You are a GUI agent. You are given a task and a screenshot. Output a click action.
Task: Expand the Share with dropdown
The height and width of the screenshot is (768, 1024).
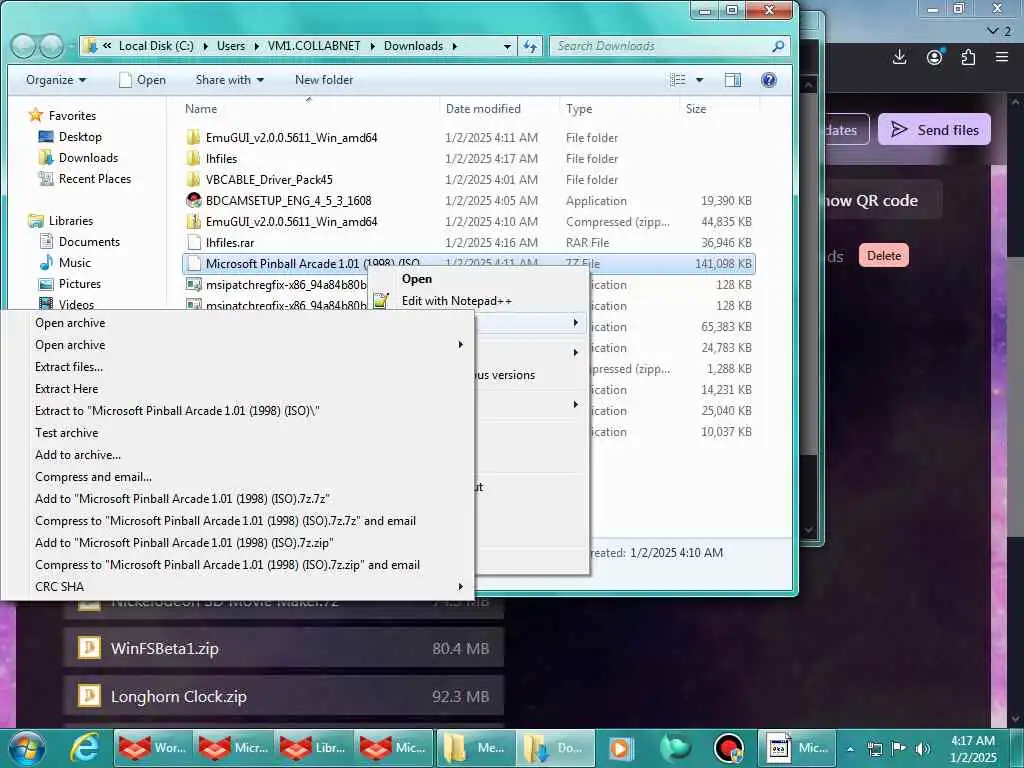click(229, 80)
